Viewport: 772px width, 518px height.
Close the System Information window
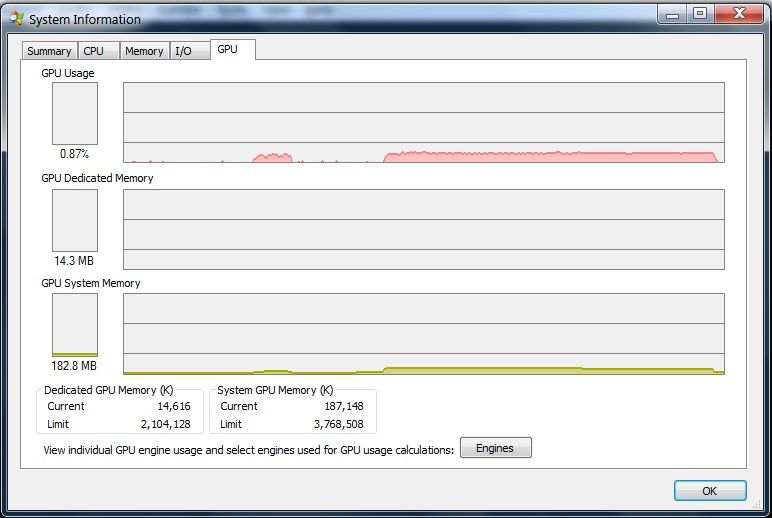739,14
